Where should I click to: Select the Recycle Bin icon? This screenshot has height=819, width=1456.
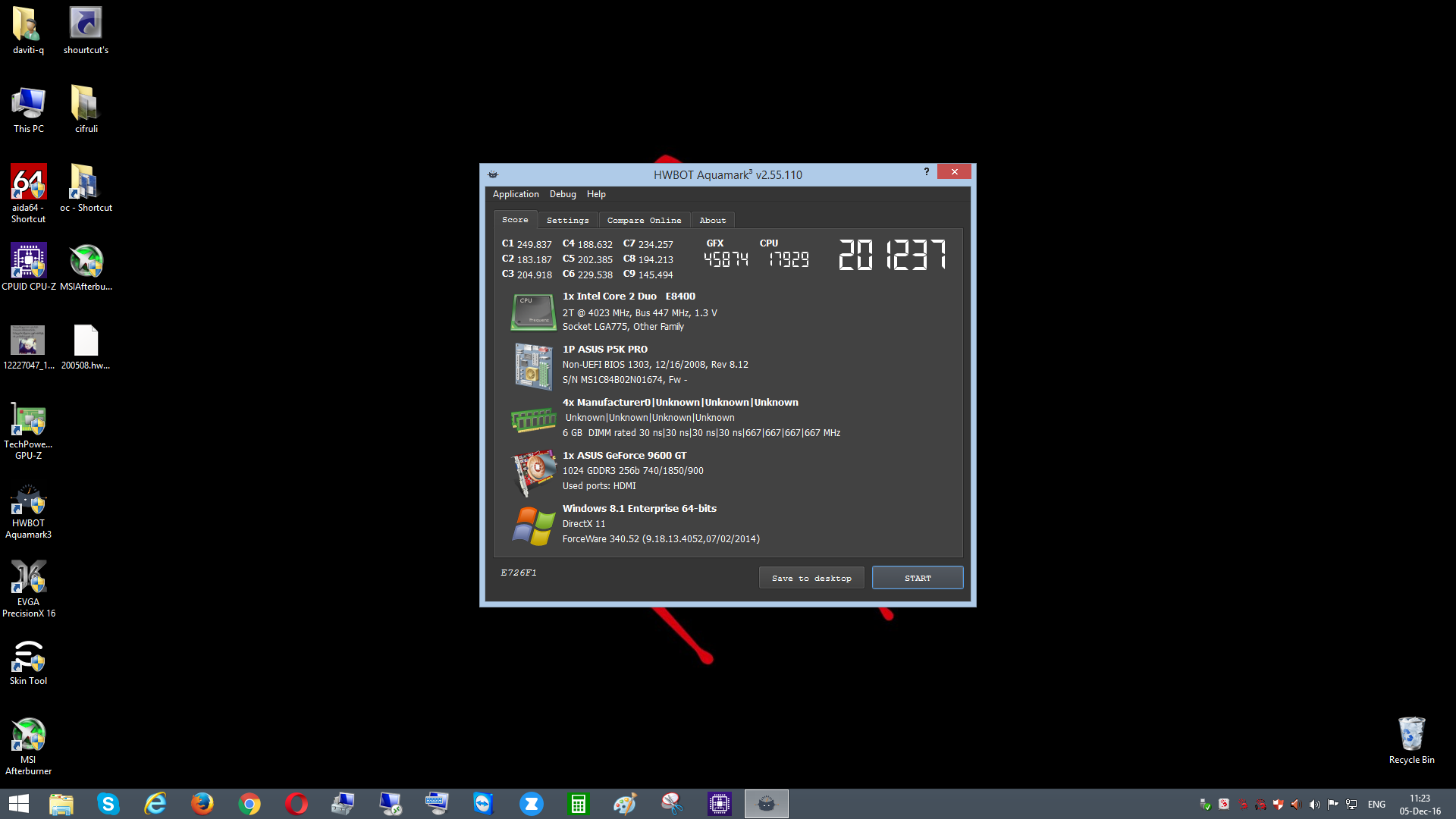(x=1411, y=741)
